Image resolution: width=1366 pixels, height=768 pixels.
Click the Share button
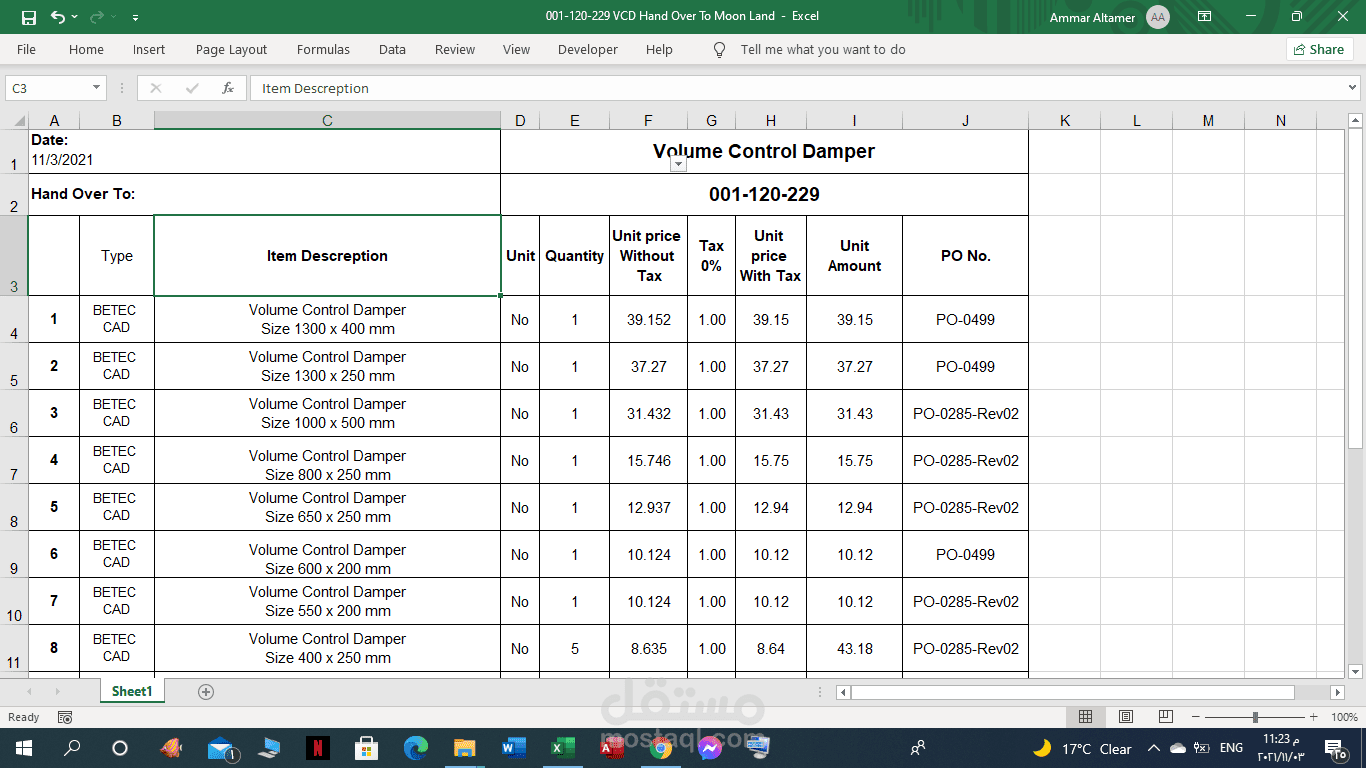tap(1319, 49)
